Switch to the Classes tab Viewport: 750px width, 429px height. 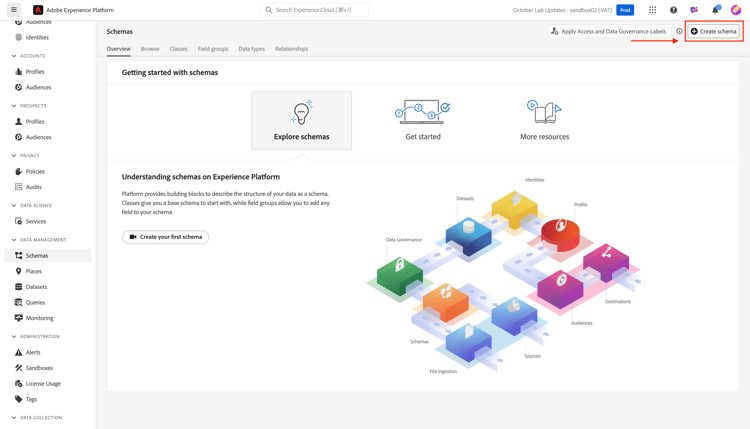point(178,49)
